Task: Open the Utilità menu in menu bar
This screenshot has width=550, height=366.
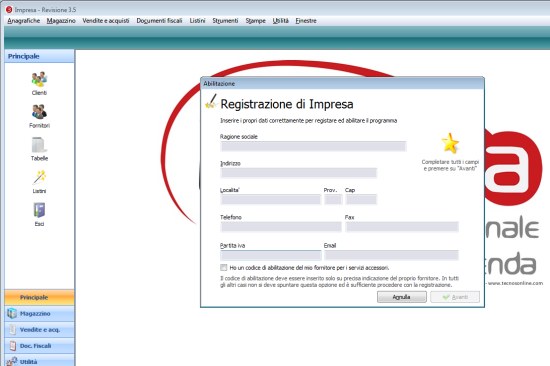Action: tap(281, 21)
